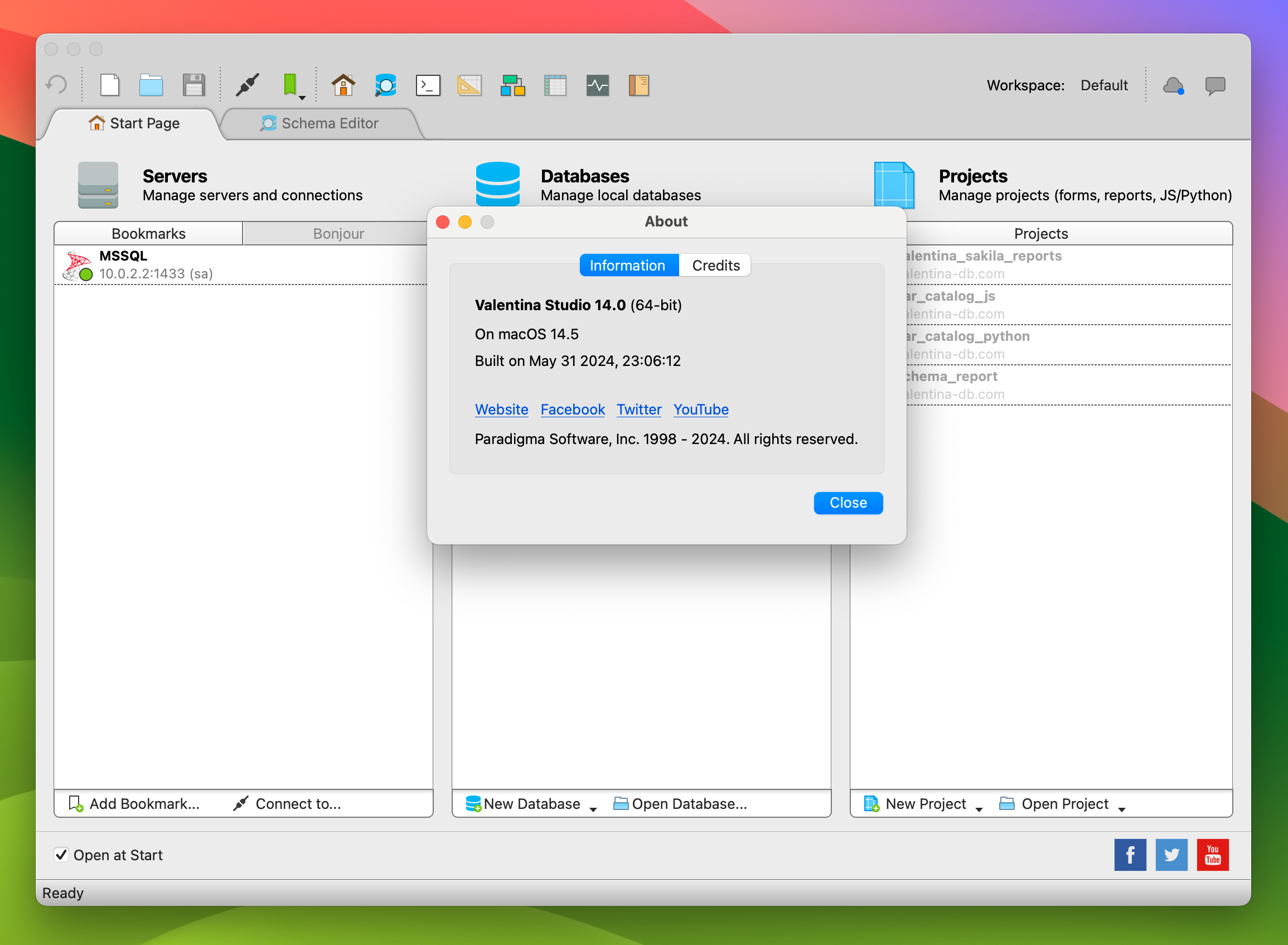Switch to the Information tab in About

[629, 266]
